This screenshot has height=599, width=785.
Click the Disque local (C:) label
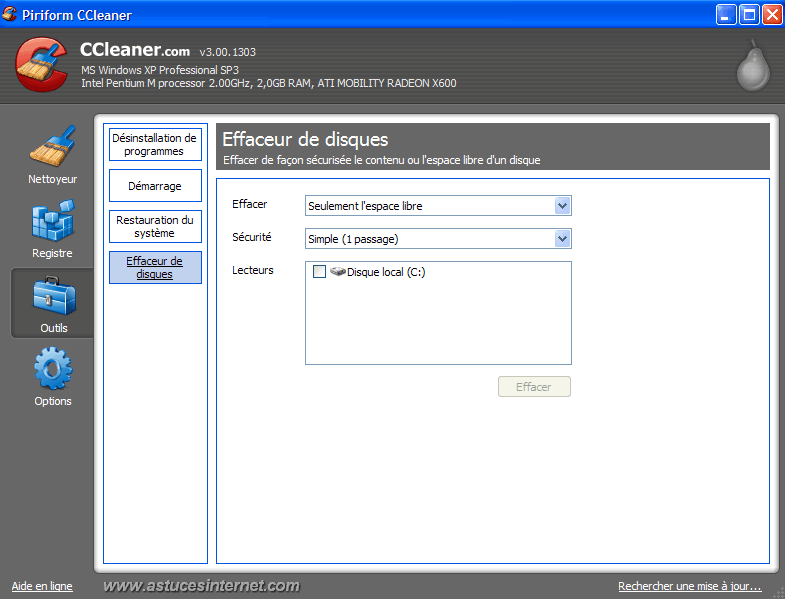pyautogui.click(x=386, y=272)
